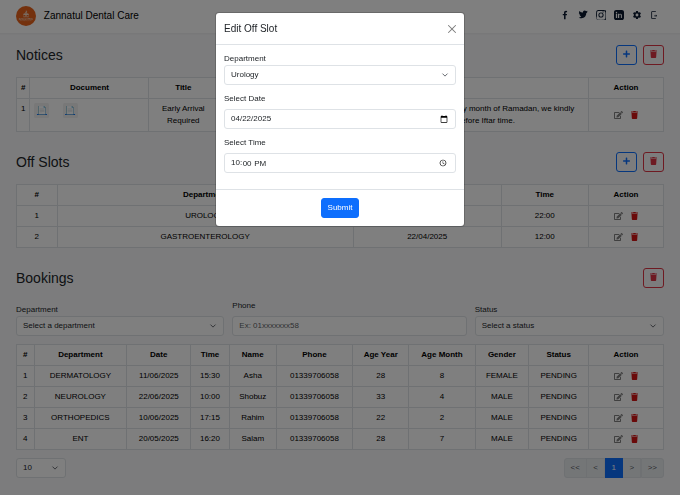Image resolution: width=680 pixels, height=495 pixels.
Task: Open the calendar picker icon in date field
Action: [x=444, y=119]
